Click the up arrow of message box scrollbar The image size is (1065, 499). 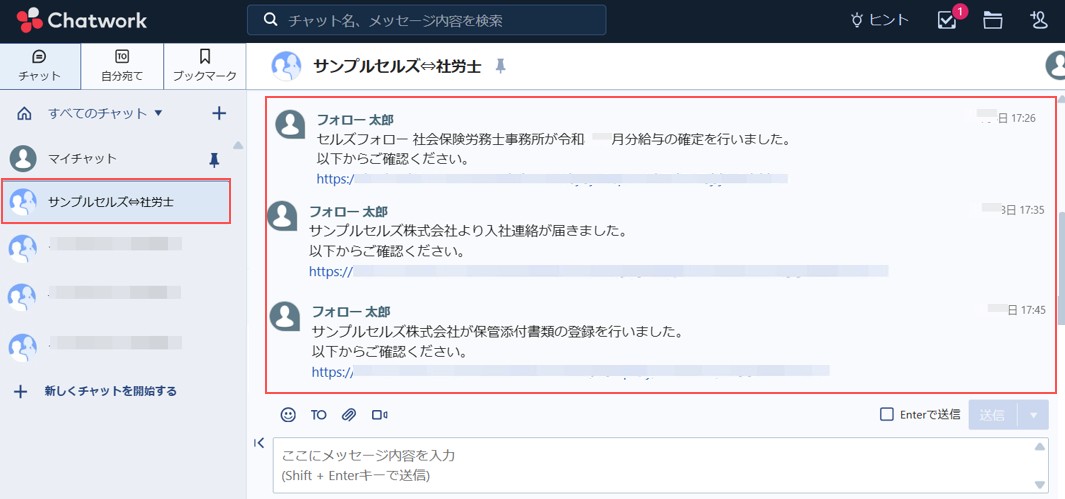click(1039, 447)
